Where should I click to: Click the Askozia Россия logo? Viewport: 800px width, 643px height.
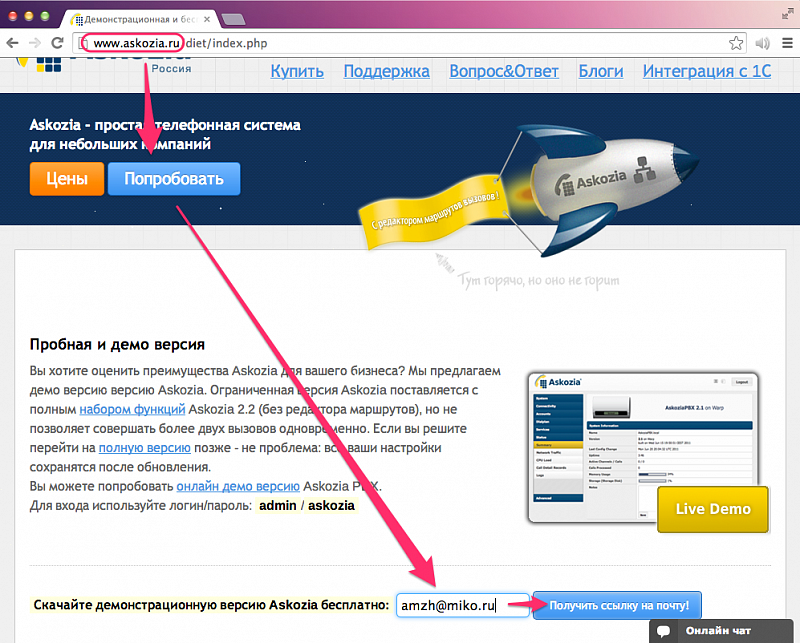coord(105,65)
